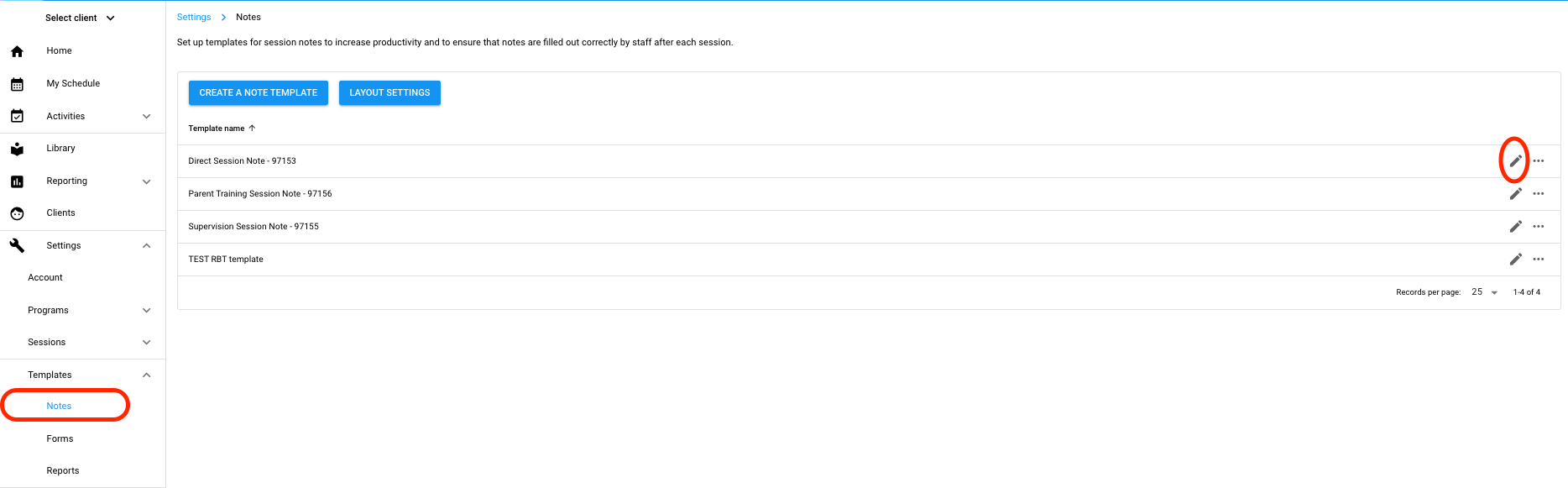1568x488 pixels.
Task: Open My Schedule in sidebar
Action: point(73,83)
